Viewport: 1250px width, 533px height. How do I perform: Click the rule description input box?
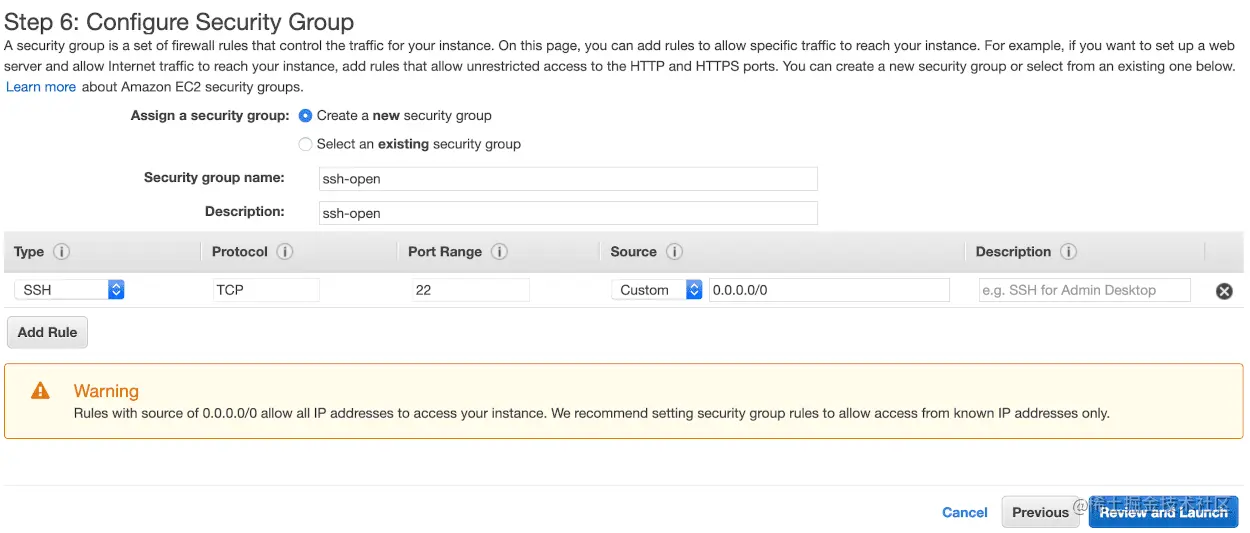click(x=1084, y=290)
